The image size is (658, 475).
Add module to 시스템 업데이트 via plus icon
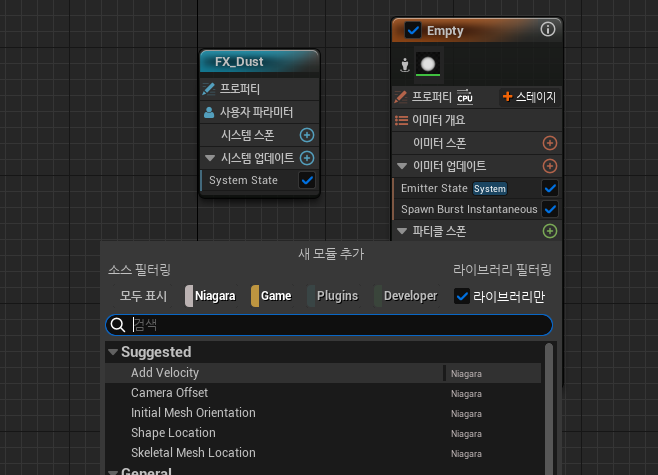pos(307,158)
